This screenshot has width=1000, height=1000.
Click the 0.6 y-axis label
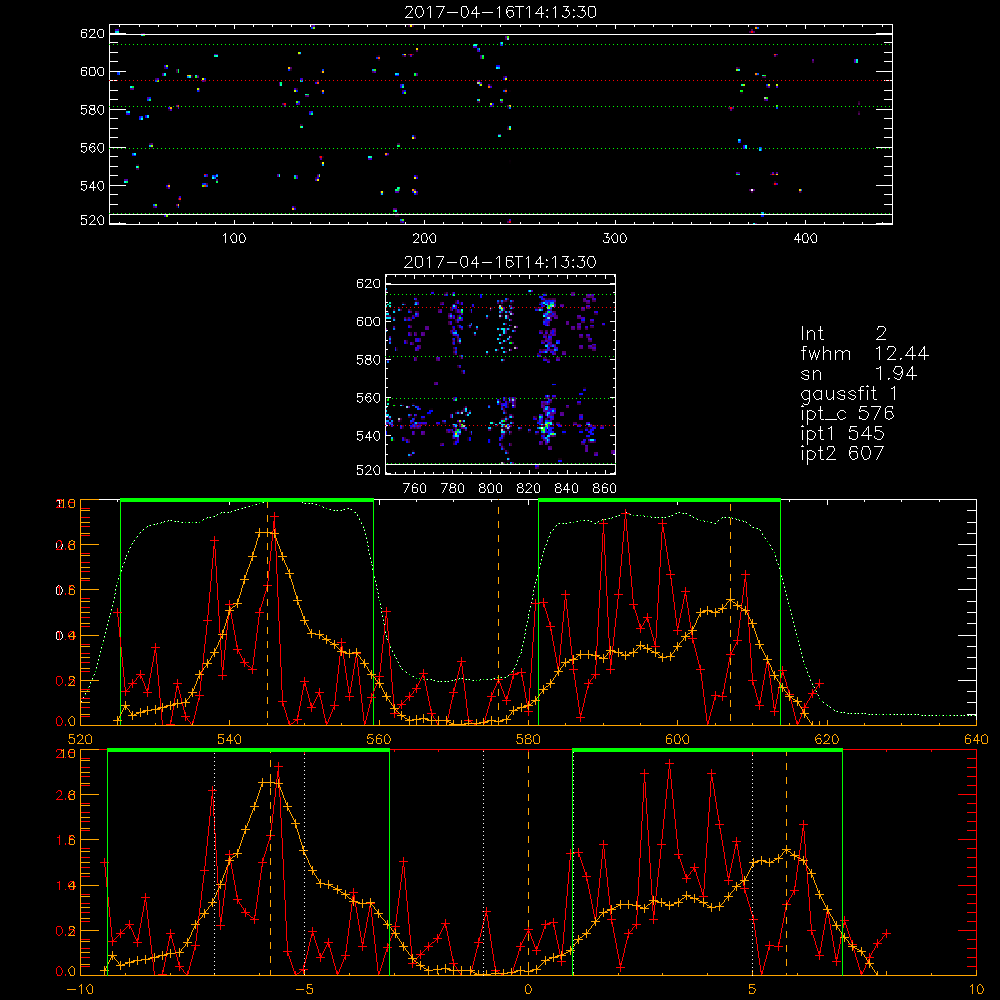point(66,591)
